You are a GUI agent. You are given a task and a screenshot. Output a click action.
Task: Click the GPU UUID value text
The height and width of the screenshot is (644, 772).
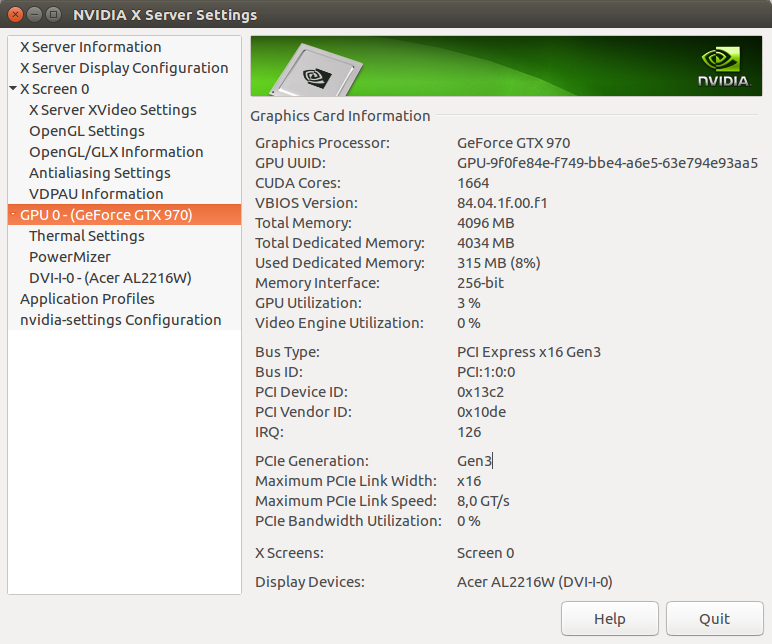click(x=608, y=163)
